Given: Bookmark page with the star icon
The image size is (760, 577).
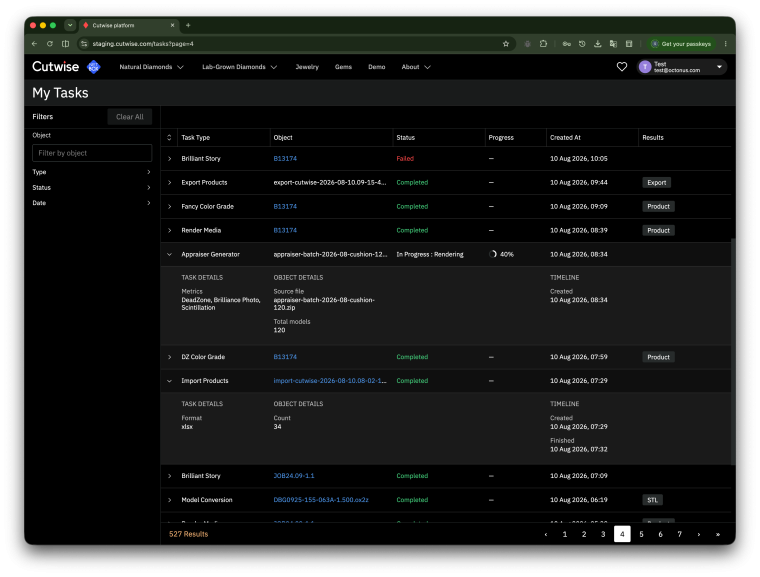Looking at the screenshot, I should coord(506,44).
